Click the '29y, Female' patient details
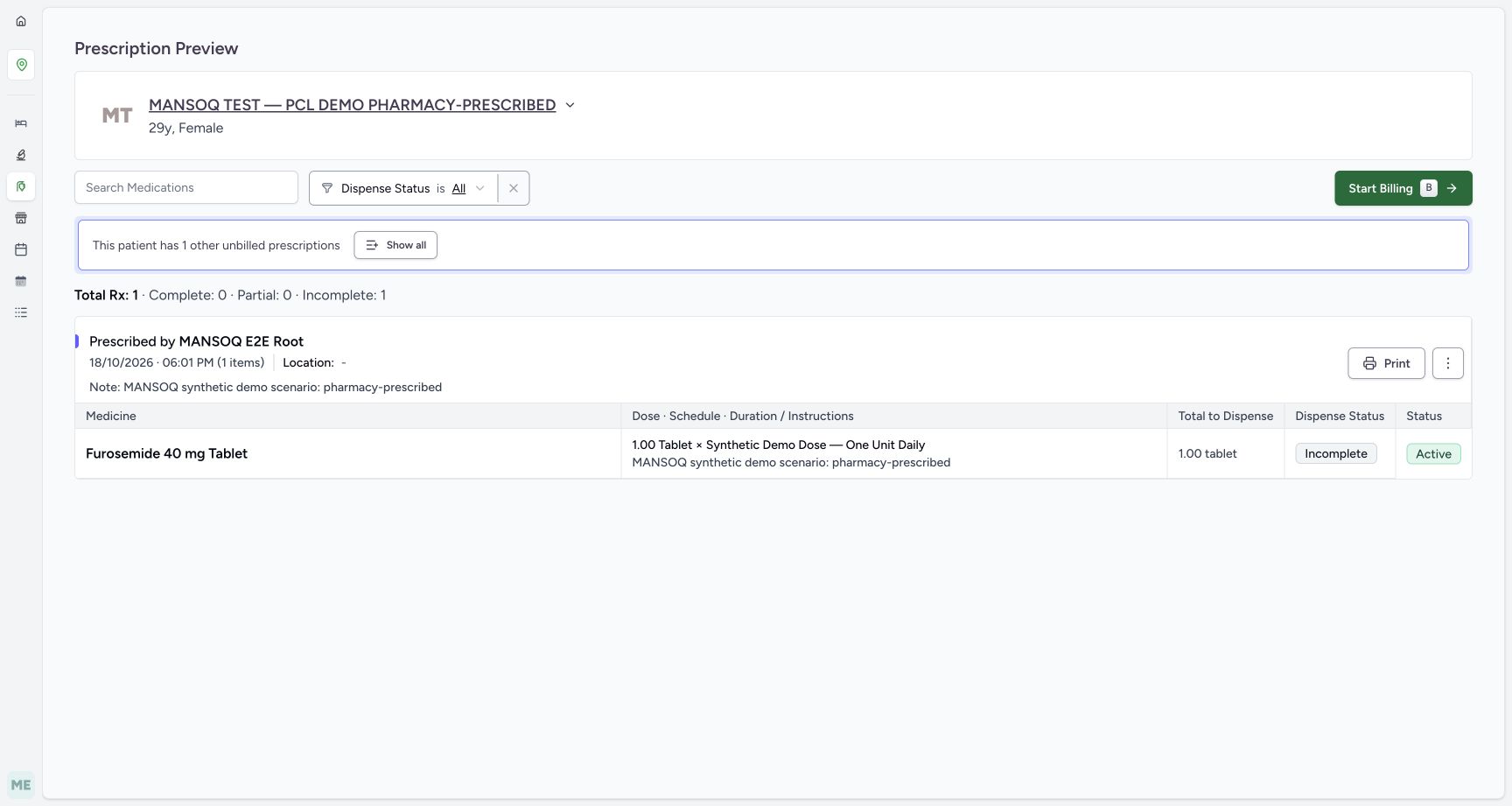The image size is (1512, 806). tap(185, 128)
